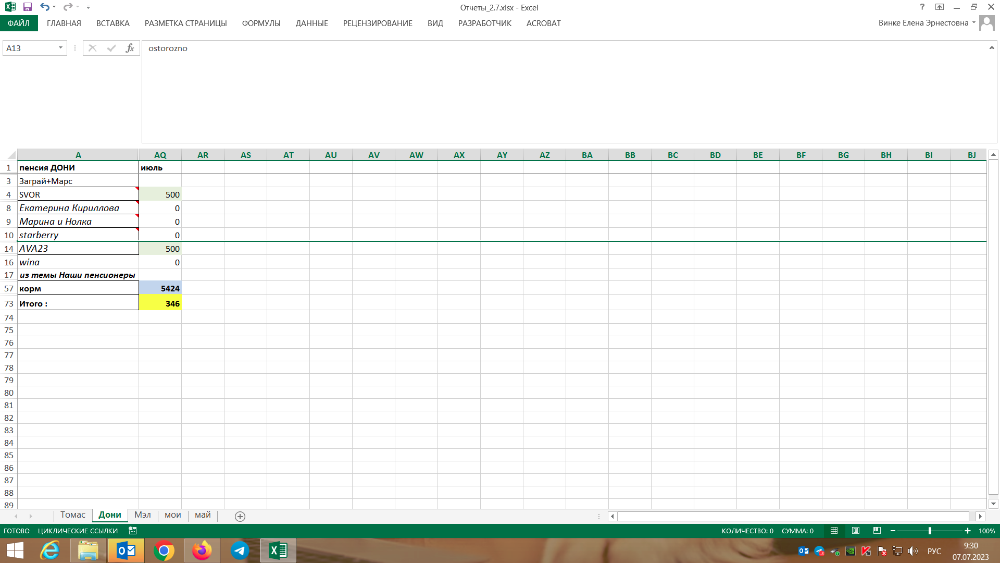Open the ФАЙЛ backstage menu
Screen dimensions: 1000x563
(18, 22)
